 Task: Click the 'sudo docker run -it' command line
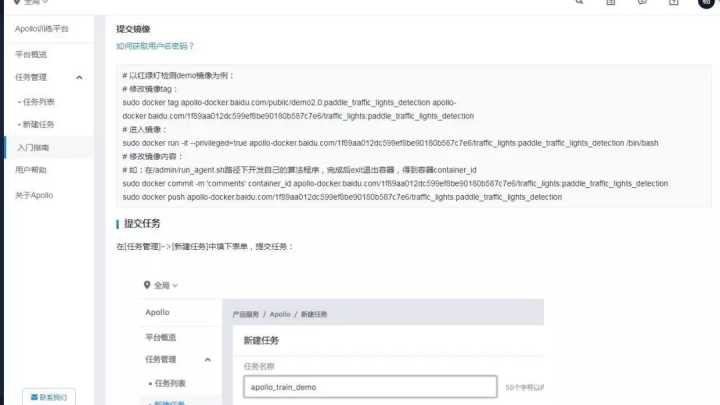click(390, 143)
